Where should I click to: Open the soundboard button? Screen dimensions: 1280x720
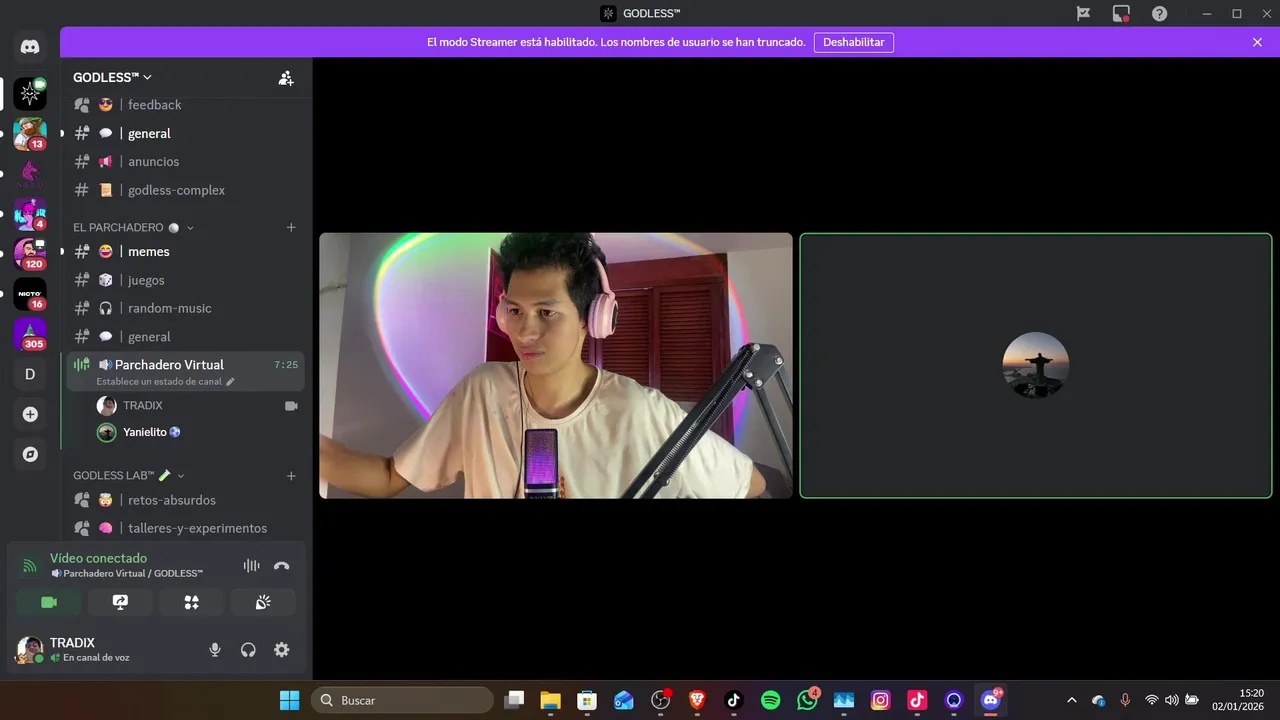click(263, 602)
